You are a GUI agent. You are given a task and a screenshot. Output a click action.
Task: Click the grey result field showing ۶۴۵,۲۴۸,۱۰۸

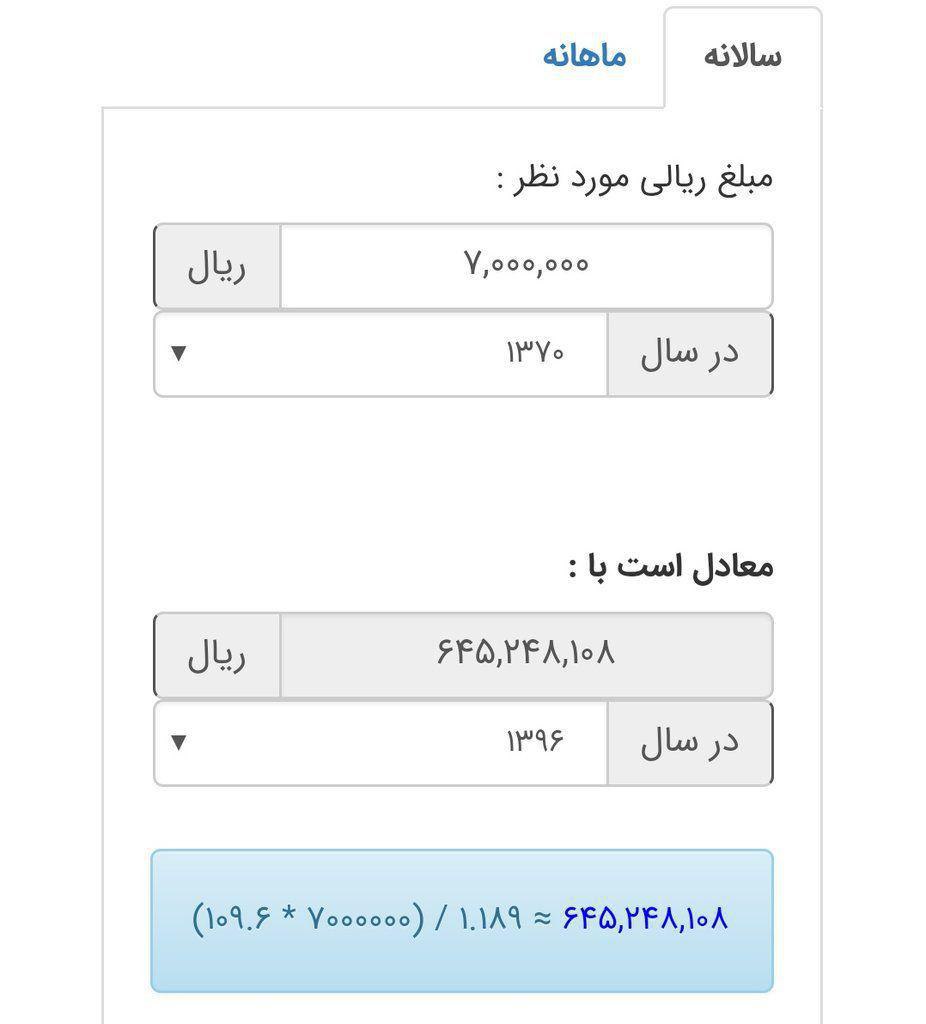point(526,654)
